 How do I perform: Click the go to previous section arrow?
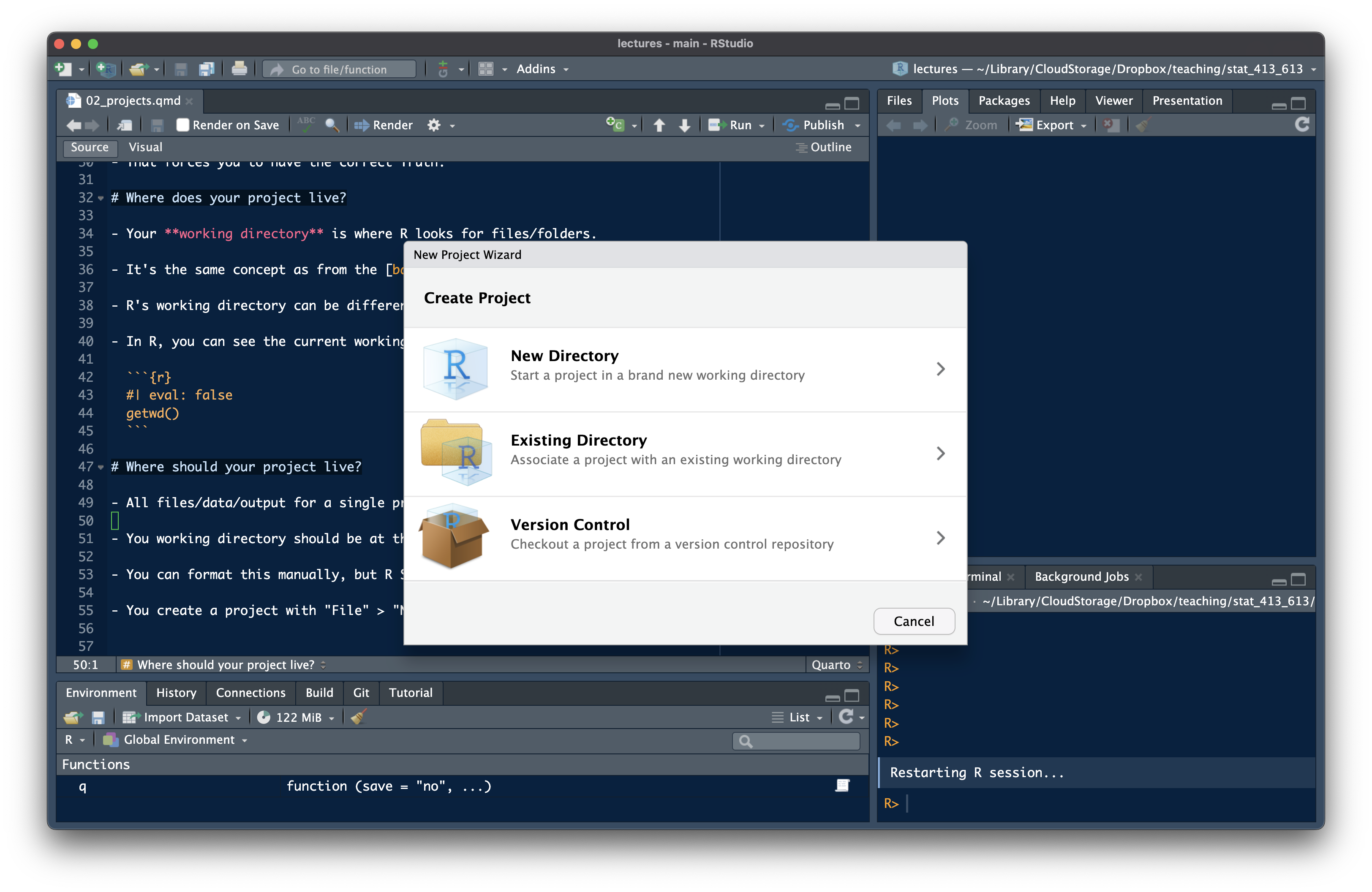pyautogui.click(x=659, y=125)
